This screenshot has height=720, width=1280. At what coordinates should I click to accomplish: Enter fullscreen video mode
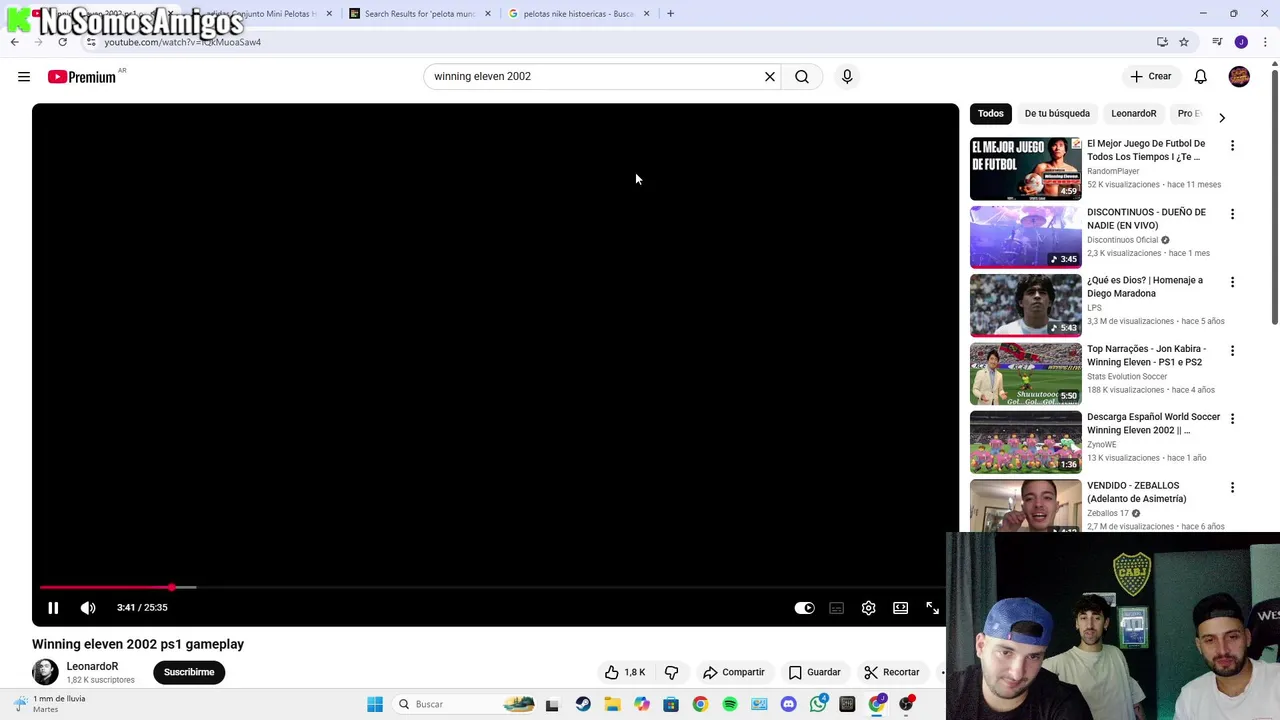932,608
